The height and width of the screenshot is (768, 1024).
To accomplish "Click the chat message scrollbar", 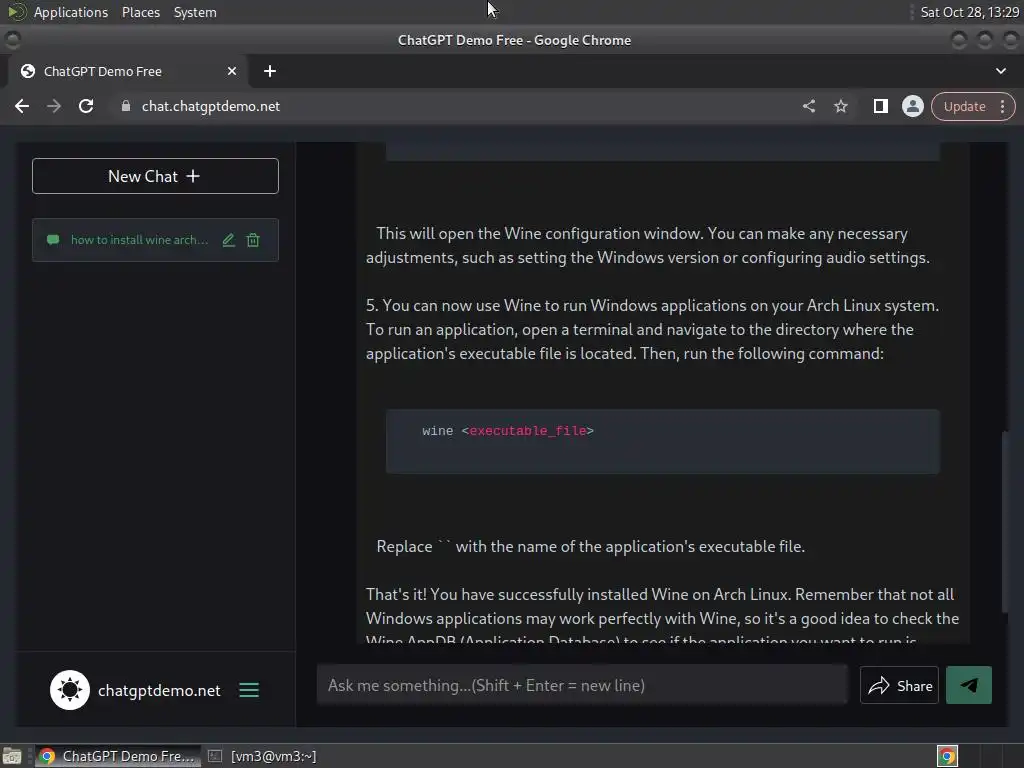I will pyautogui.click(x=1005, y=521).
